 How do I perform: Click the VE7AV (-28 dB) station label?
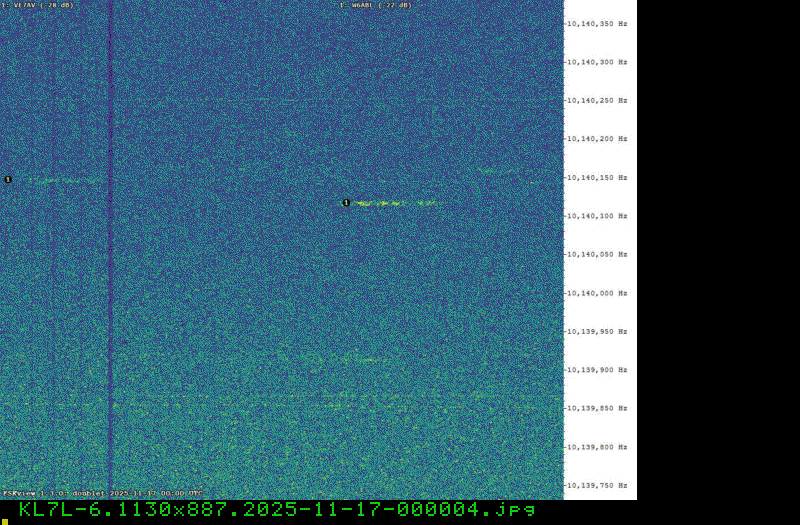coord(37,5)
